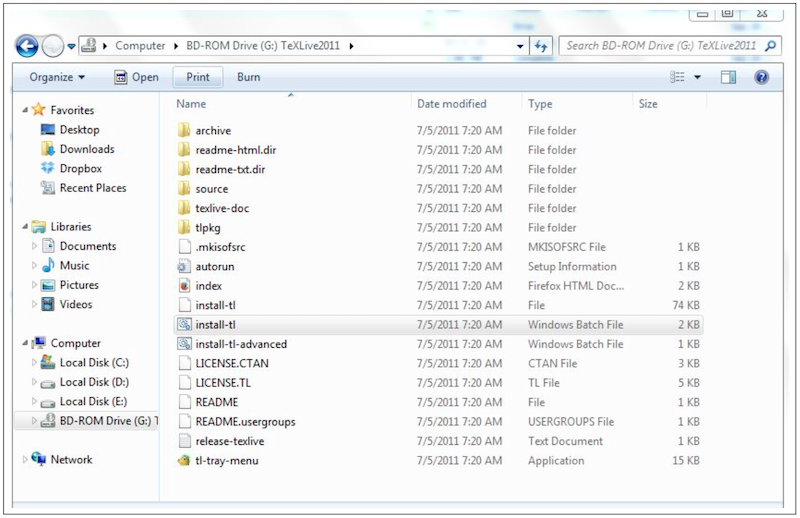Expand the Documents library

(x=34, y=246)
